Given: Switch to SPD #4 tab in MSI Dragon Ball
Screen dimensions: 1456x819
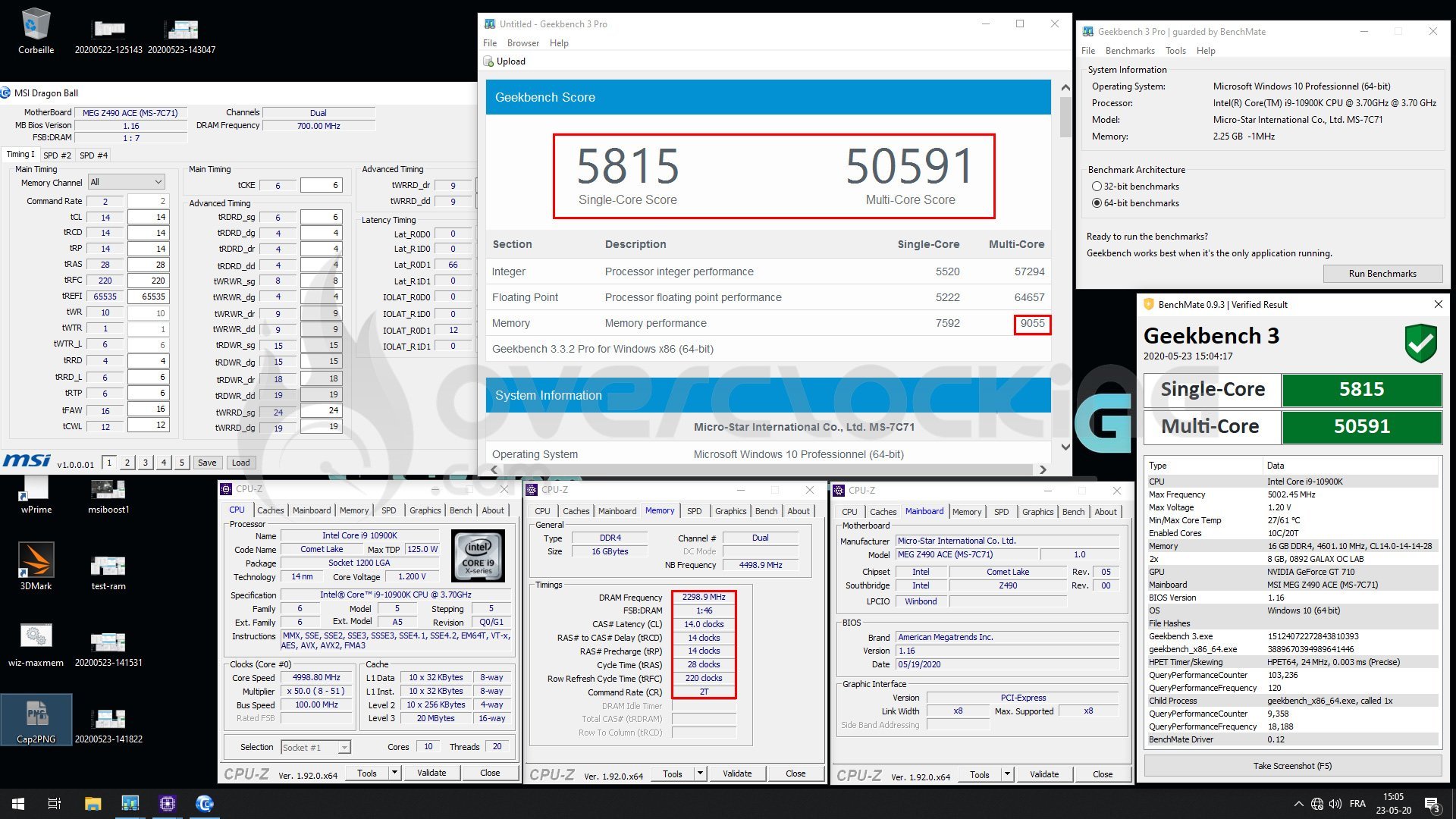Looking at the screenshot, I should tap(94, 155).
